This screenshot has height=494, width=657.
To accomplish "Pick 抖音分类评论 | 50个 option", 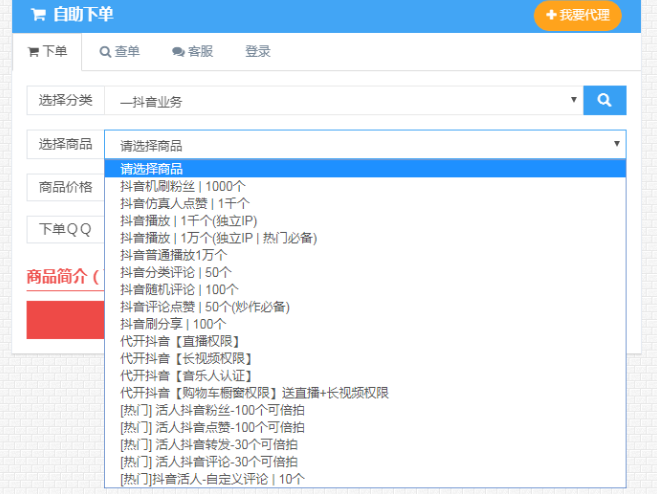I will (x=365, y=272).
